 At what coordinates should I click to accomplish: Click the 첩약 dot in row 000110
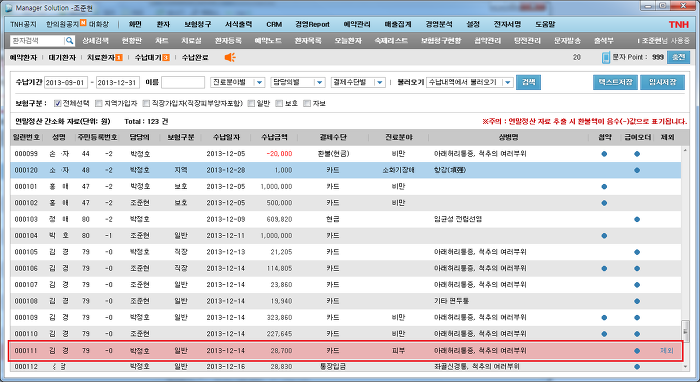pos(604,334)
